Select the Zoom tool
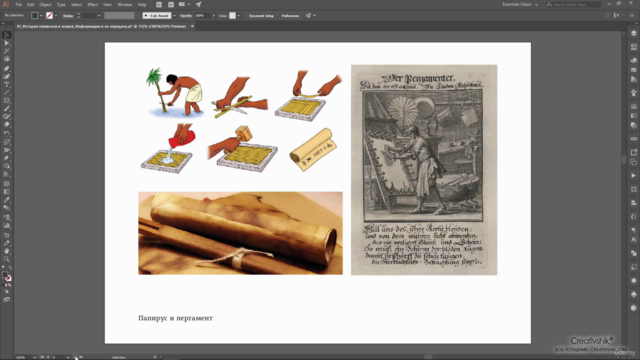The height and width of the screenshot is (360, 640). click(x=7, y=259)
